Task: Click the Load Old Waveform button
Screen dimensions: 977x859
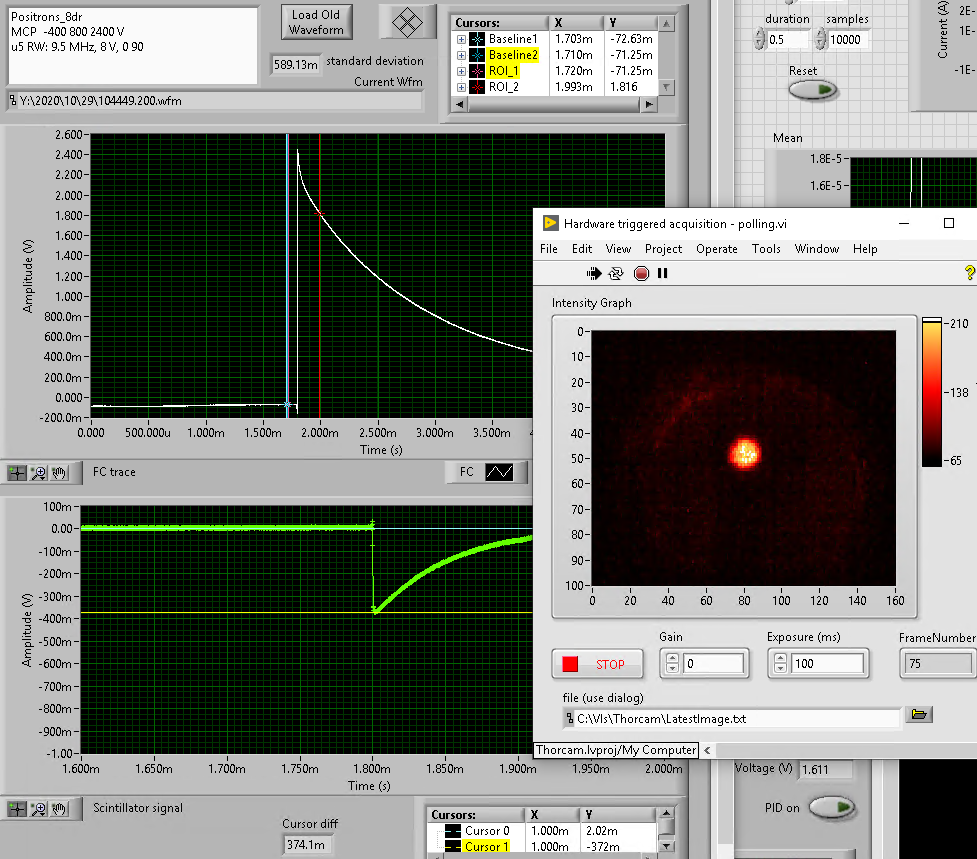Action: coord(316,22)
